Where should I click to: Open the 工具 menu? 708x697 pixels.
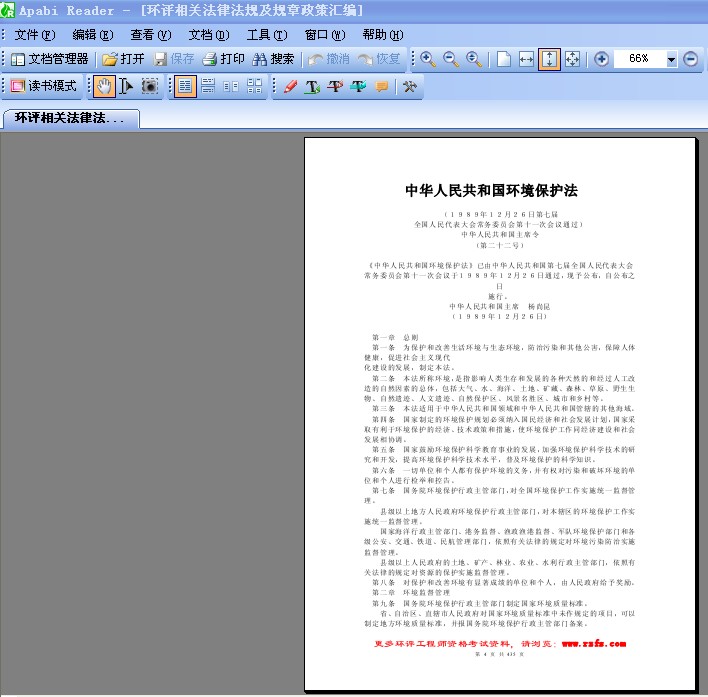pos(267,35)
